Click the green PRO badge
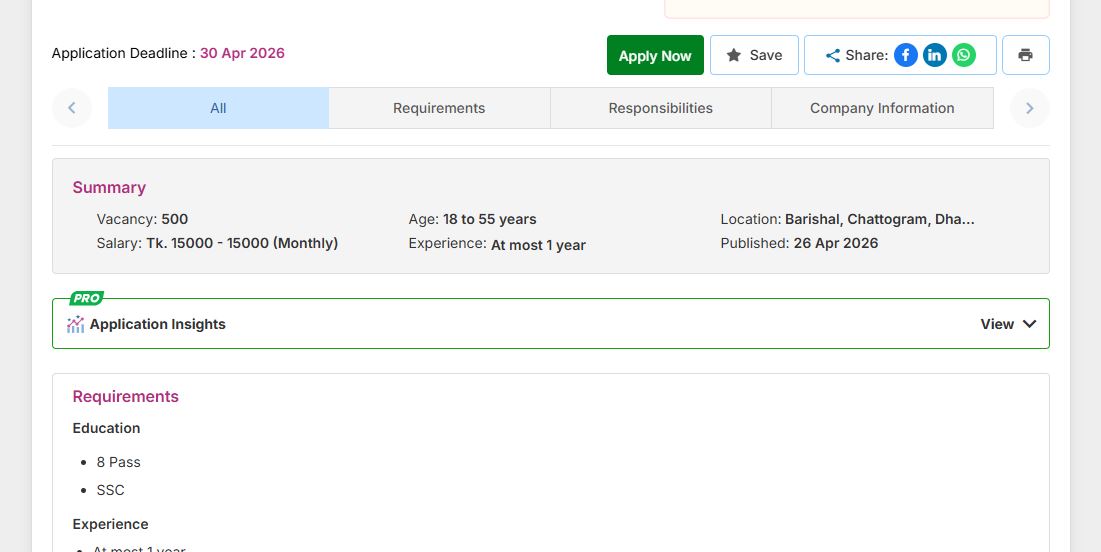Screen dimensions: 1101x552 (x=87, y=298)
